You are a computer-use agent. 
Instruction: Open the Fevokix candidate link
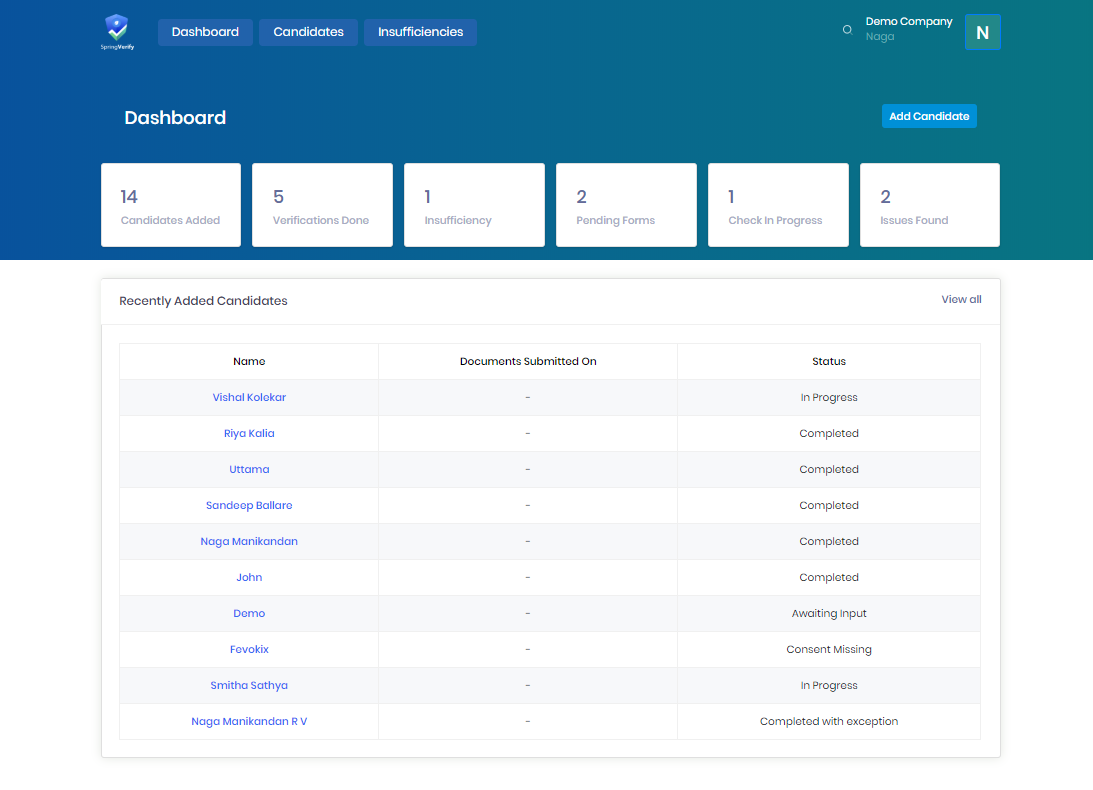click(x=249, y=649)
